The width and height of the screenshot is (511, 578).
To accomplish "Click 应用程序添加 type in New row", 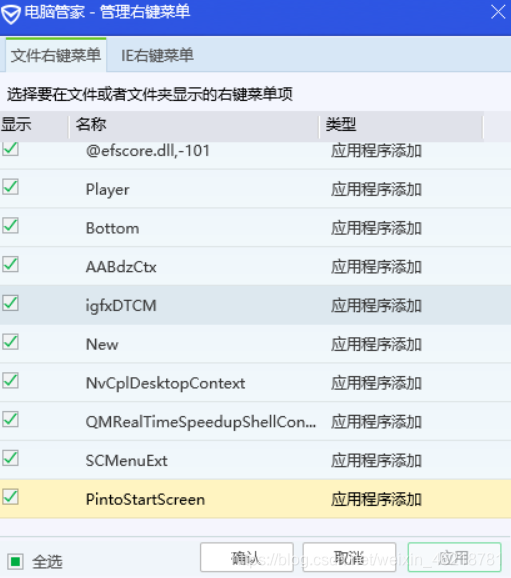I will pyautogui.click(x=376, y=344).
